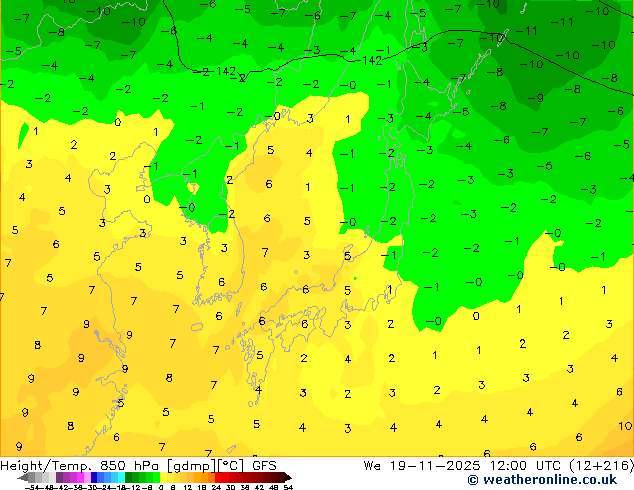This screenshot has height=490, width=634.
Task: Click the '-9' temperature value on the map
Action: click(x=535, y=98)
